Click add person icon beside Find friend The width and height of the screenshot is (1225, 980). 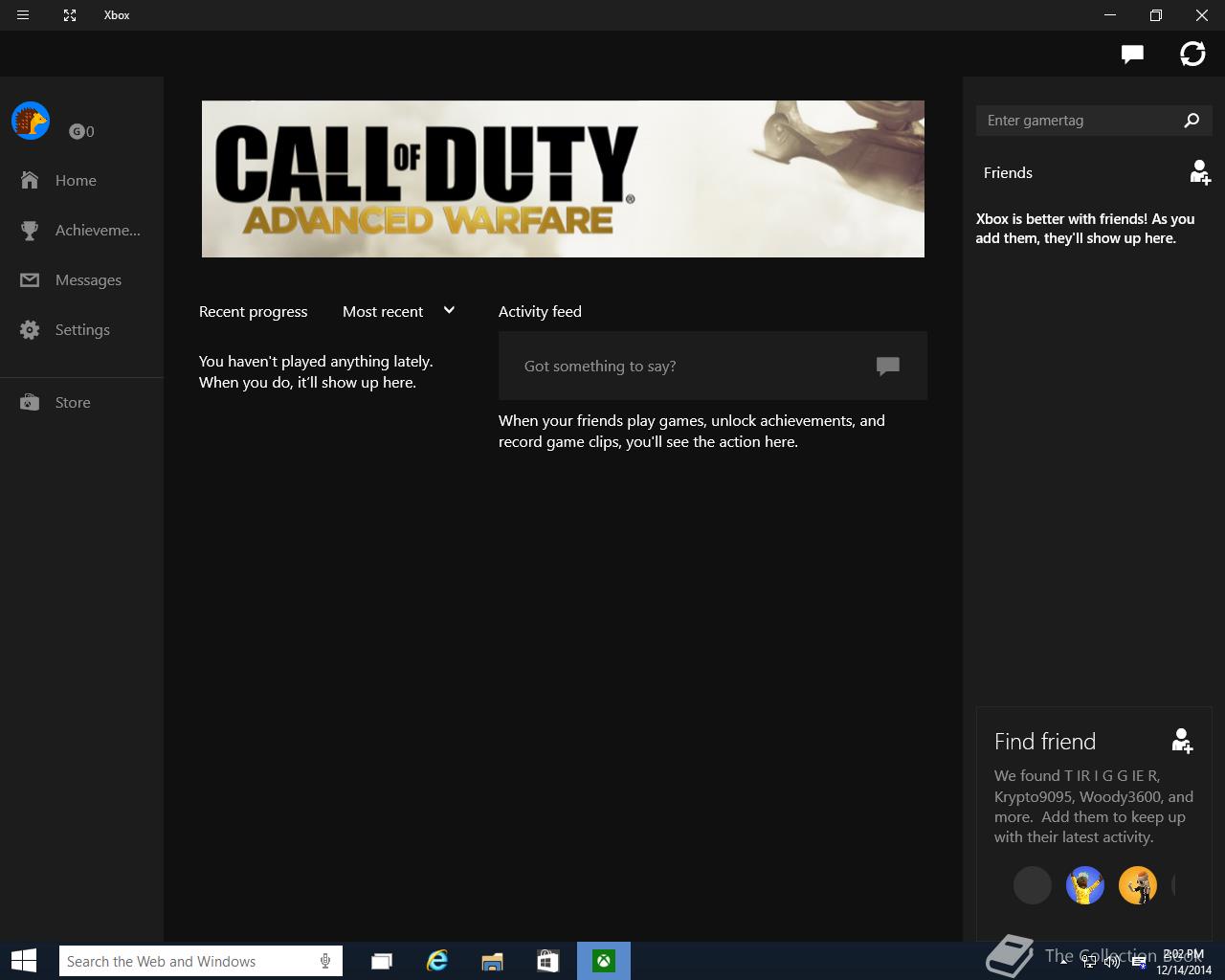(1182, 740)
